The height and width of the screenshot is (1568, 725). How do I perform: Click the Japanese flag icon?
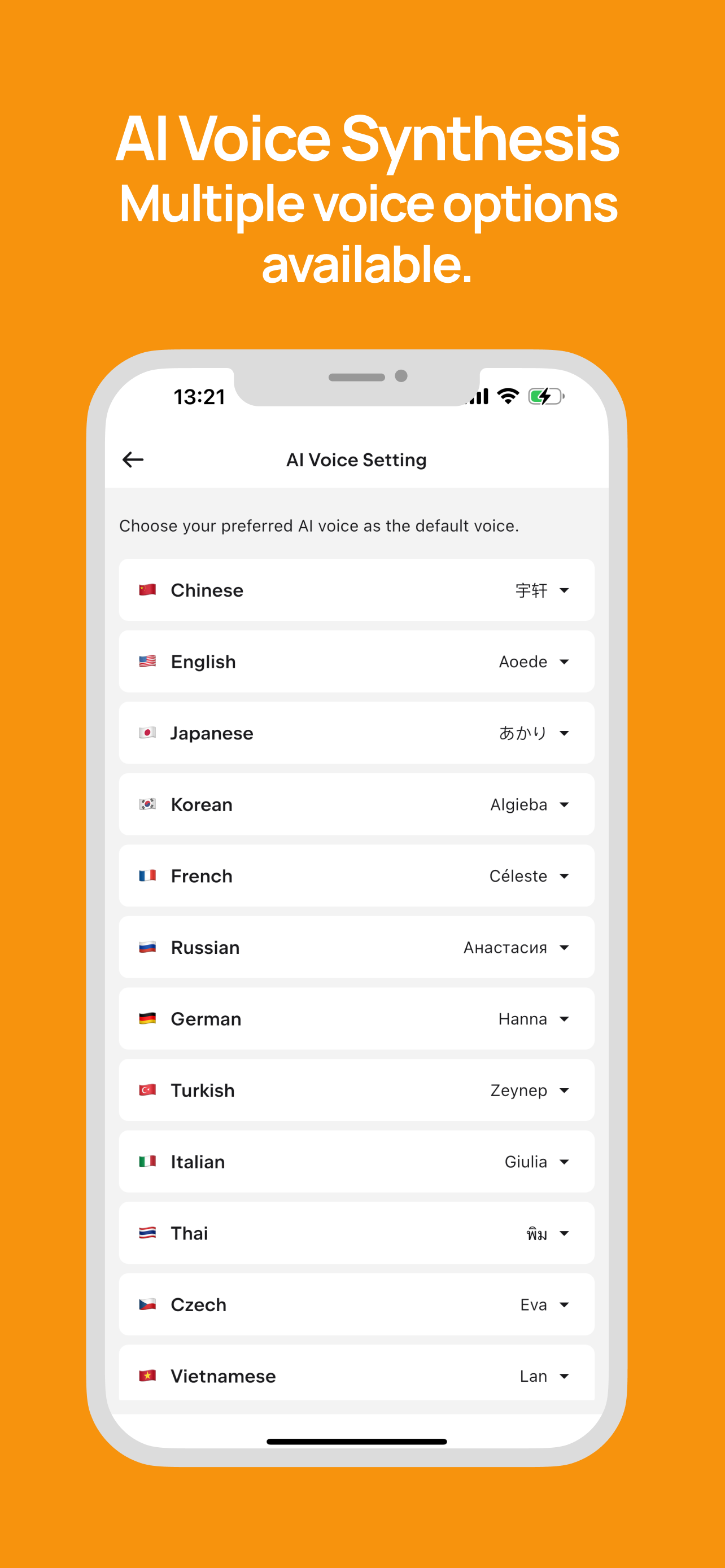147,733
